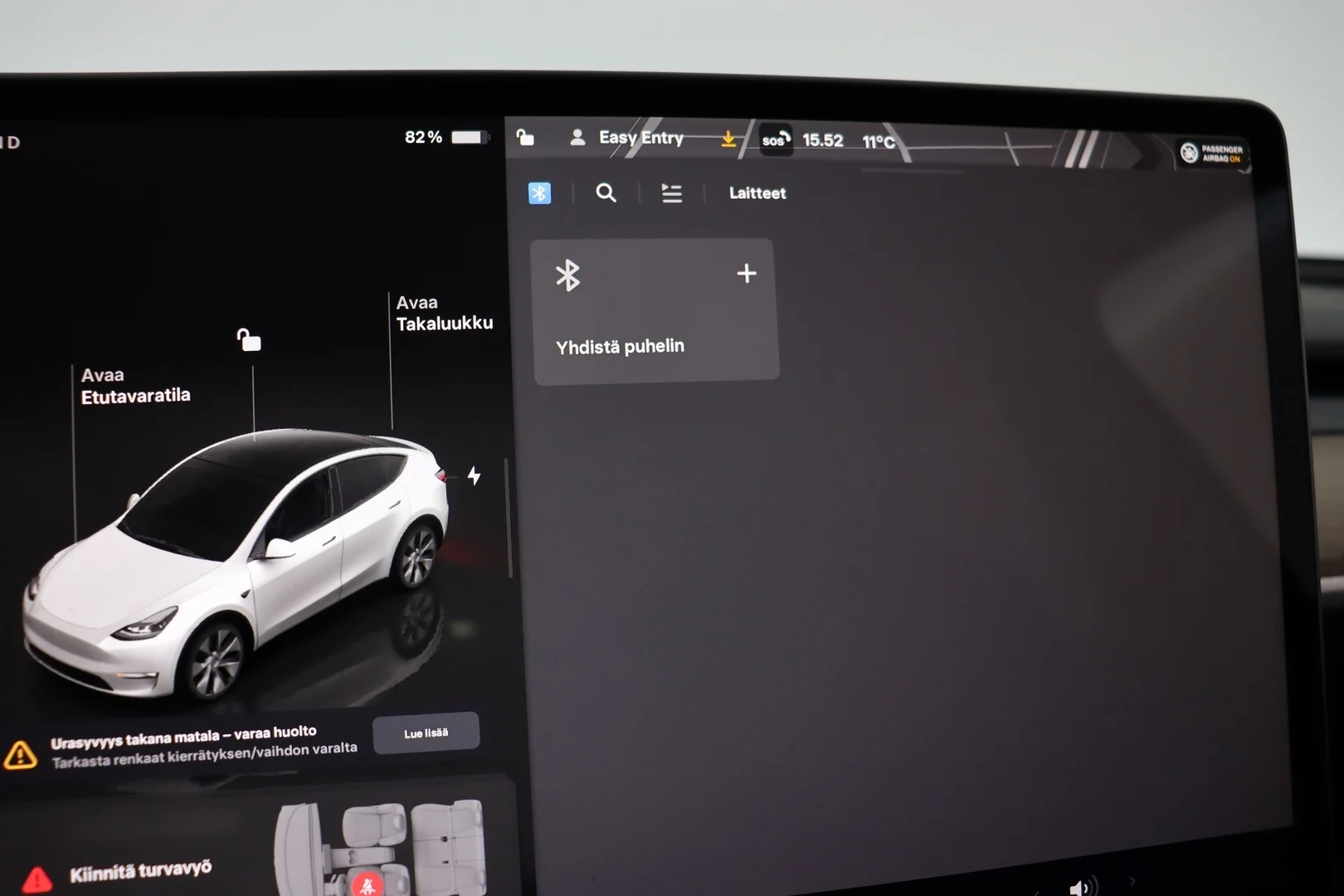
Task: Tap the 82% battery indicator
Action: (x=423, y=137)
